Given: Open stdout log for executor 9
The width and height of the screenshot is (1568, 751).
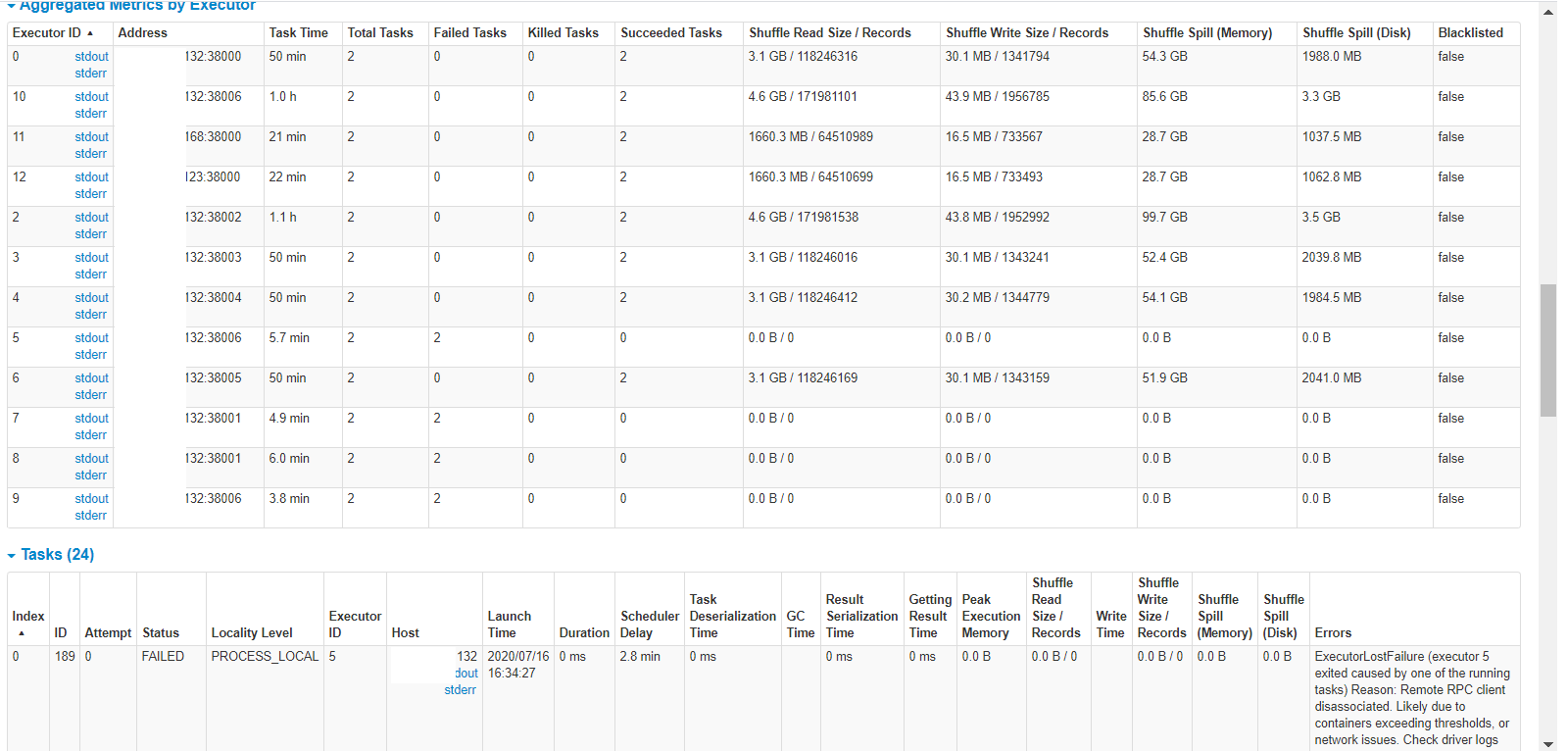Looking at the screenshot, I should (x=92, y=499).
